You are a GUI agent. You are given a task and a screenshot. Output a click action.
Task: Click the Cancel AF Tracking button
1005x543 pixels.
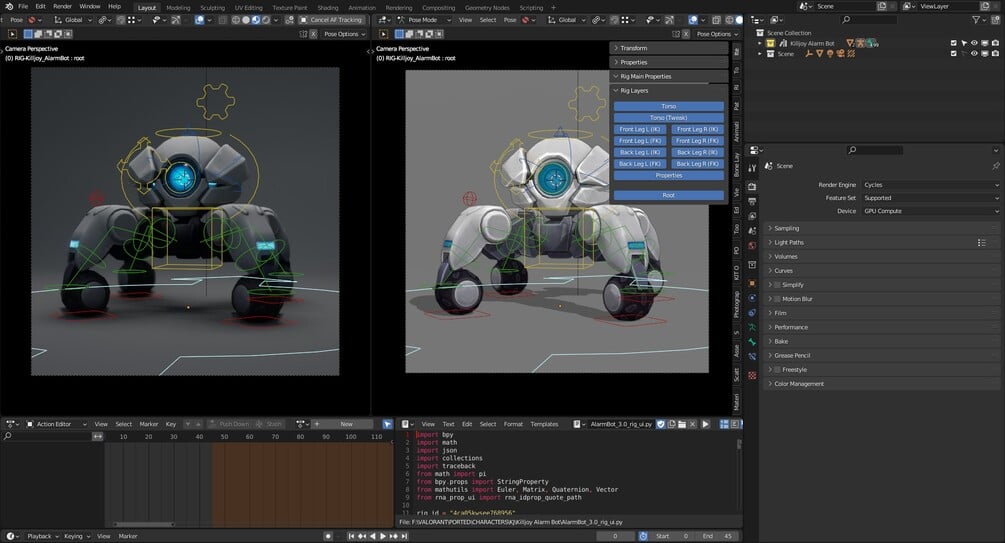coord(331,20)
